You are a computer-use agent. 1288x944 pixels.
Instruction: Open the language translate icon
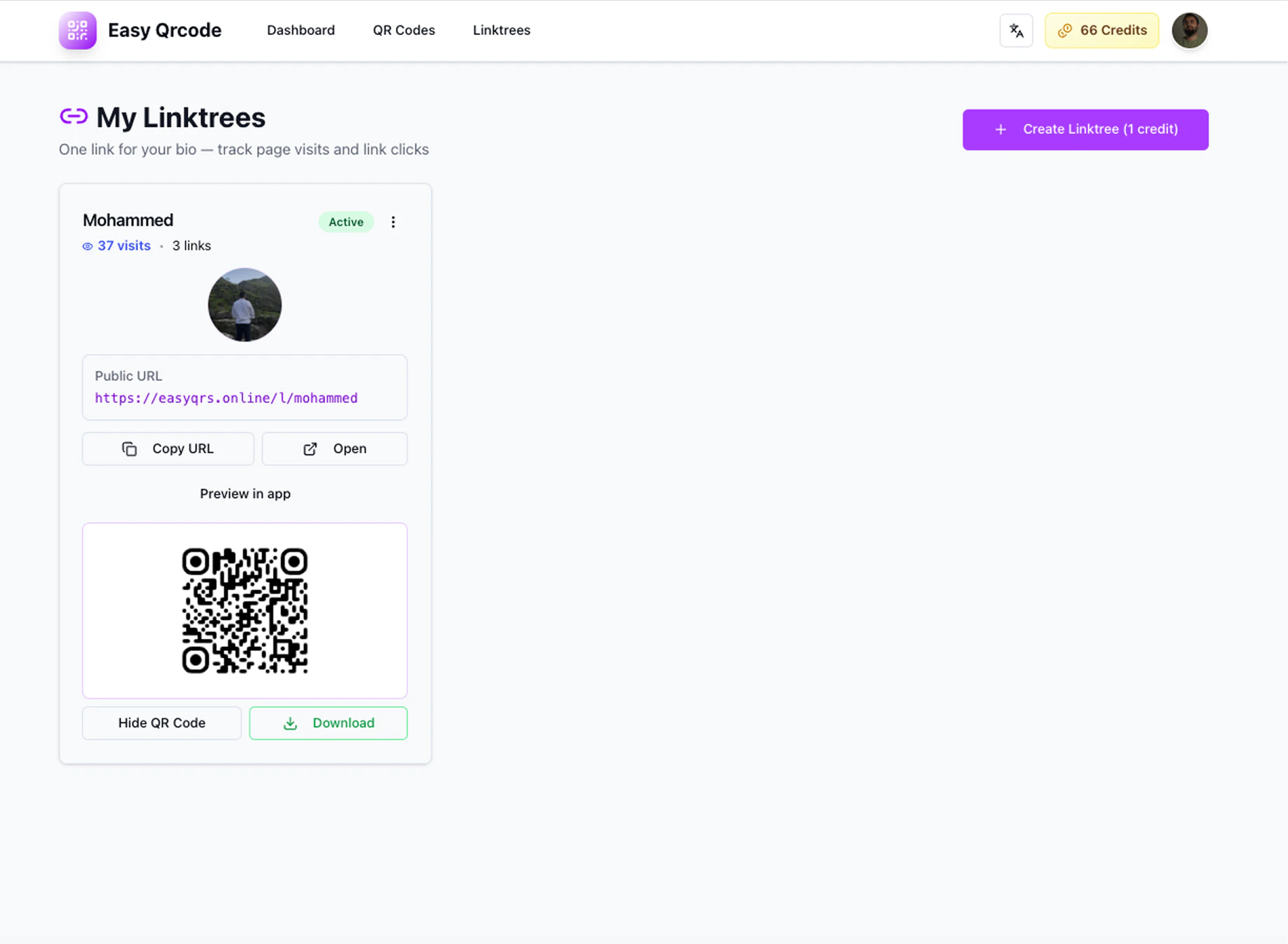pos(1016,30)
